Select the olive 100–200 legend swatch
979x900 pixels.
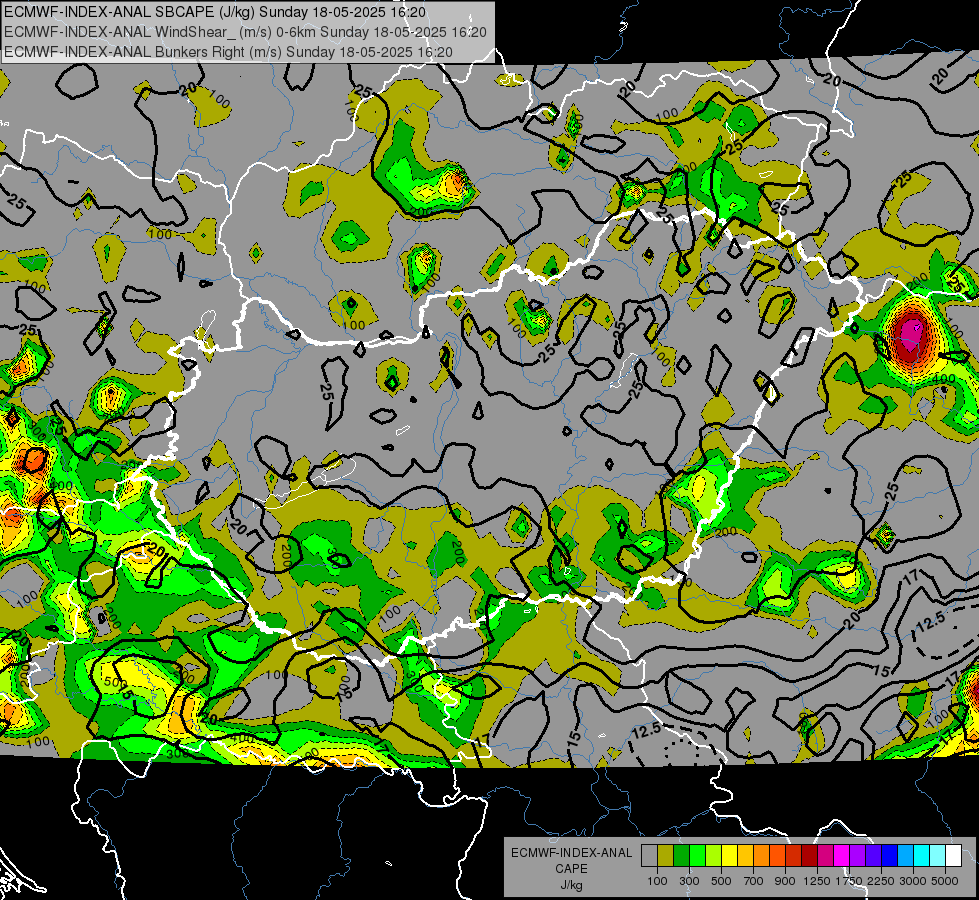666,855
